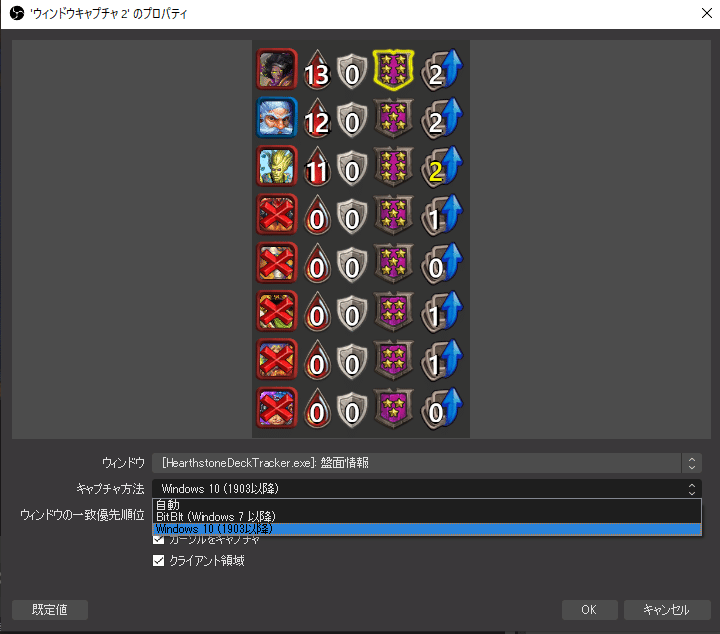This screenshot has width=720, height=634.
Task: Click the ウィンドウの一致優先順位 label
Action: point(82,515)
